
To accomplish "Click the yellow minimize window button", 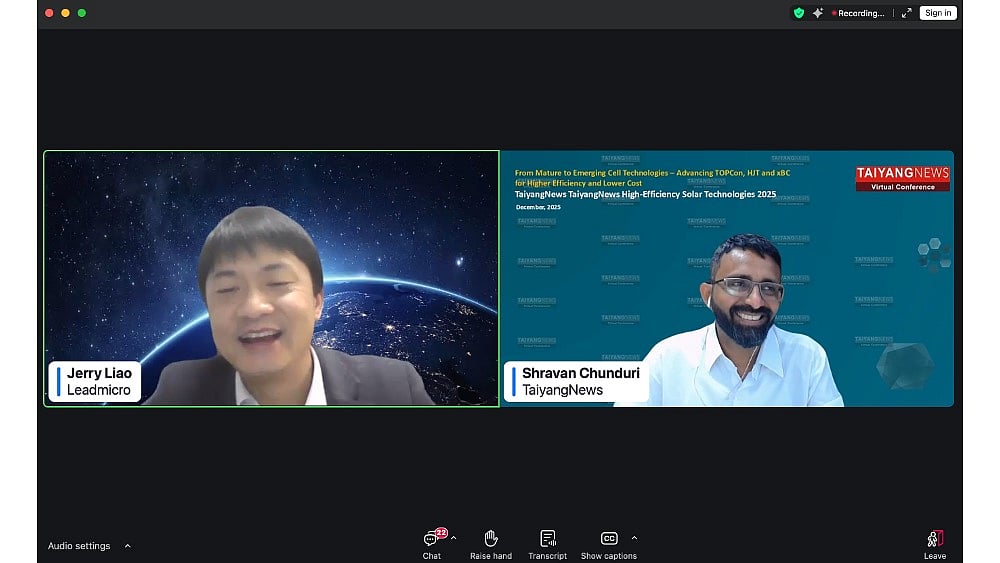I will click(x=65, y=13).
